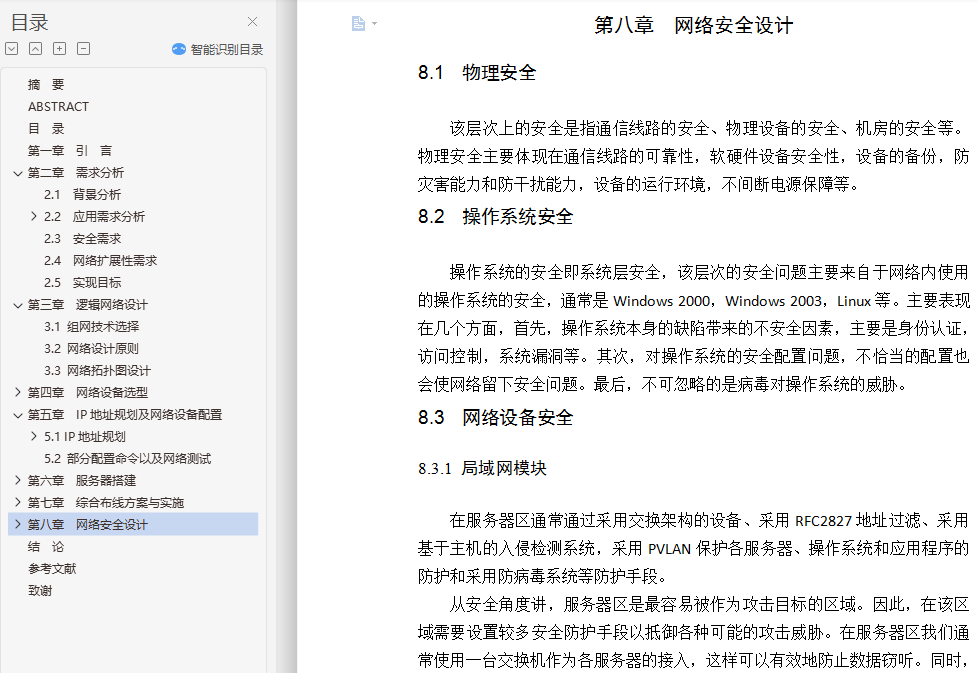Screen dimensions: 977x673
Task: Jump to 3.1 组网技术选择
Action: pos(92,327)
